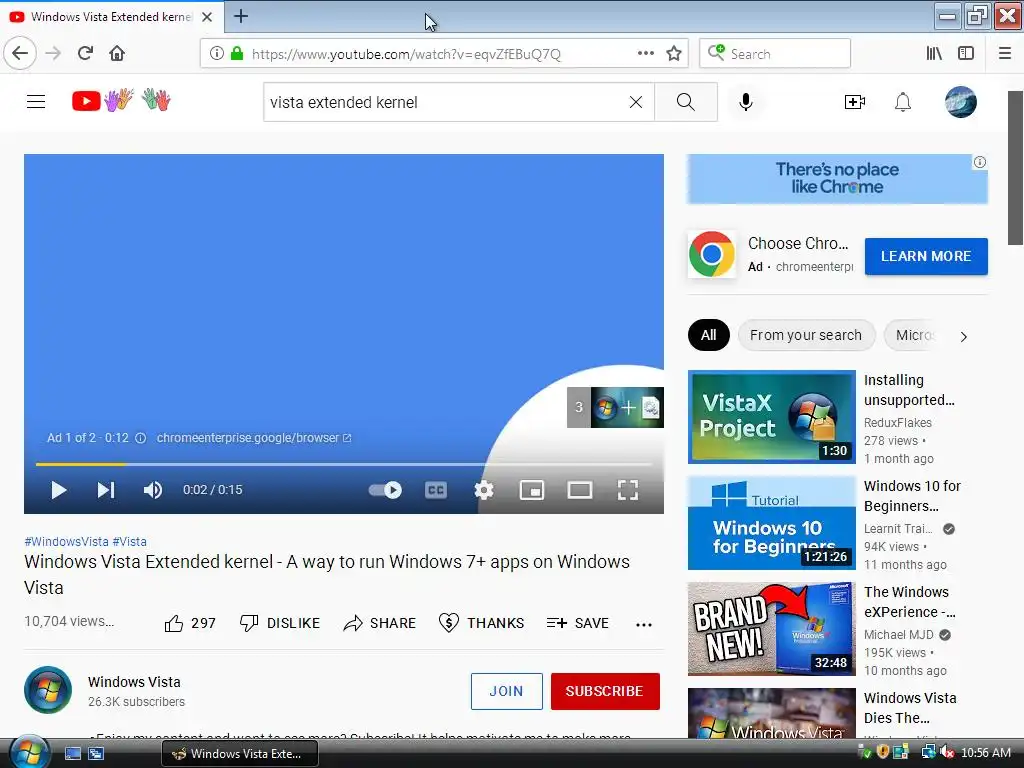Submit the YouTube search
Screen dimensions: 1024x768
point(686,102)
